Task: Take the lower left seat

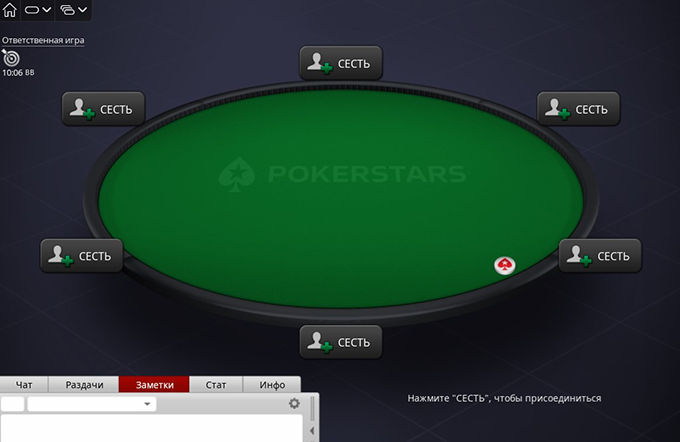Action: click(82, 256)
